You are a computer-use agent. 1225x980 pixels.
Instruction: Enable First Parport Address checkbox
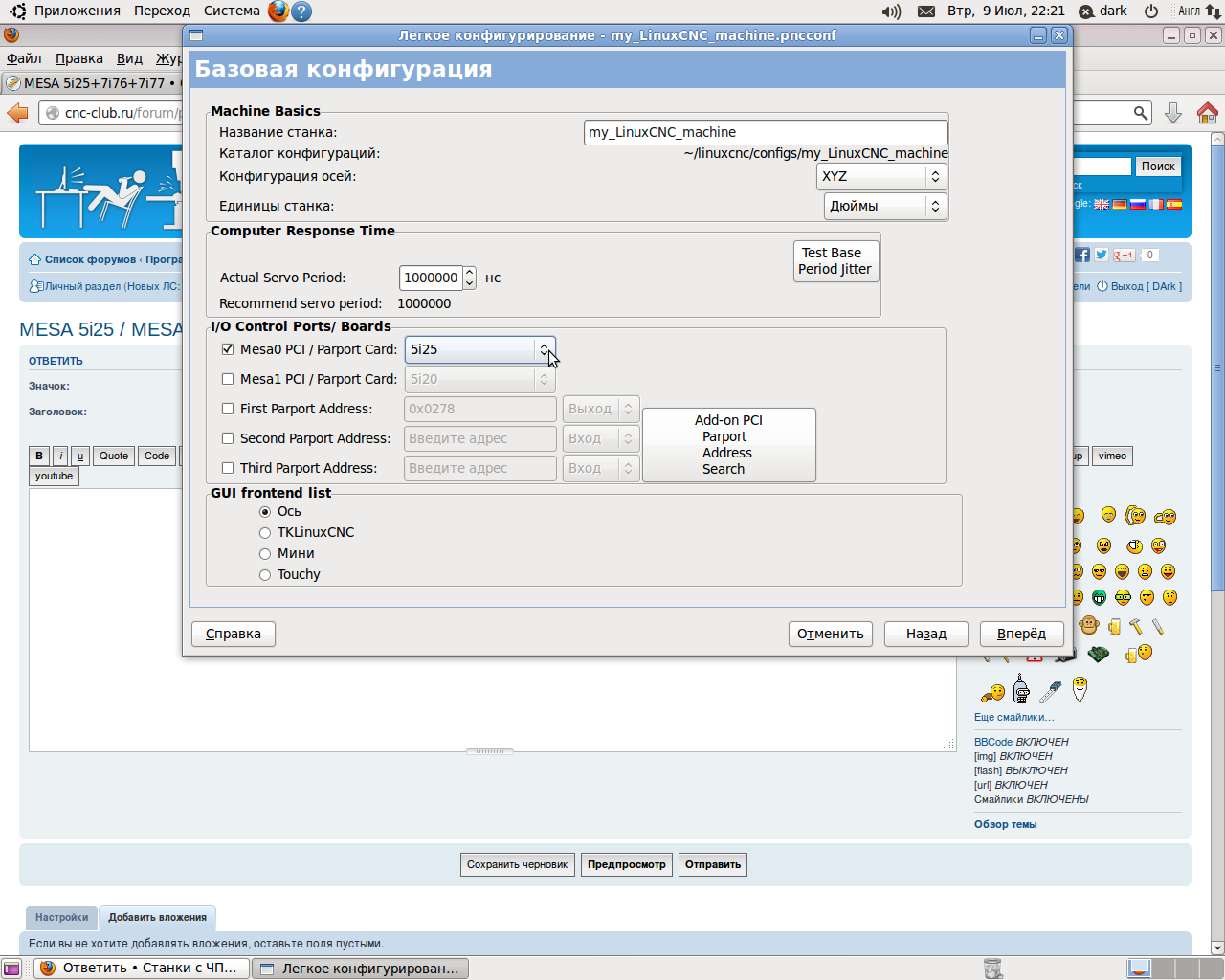tap(228, 409)
